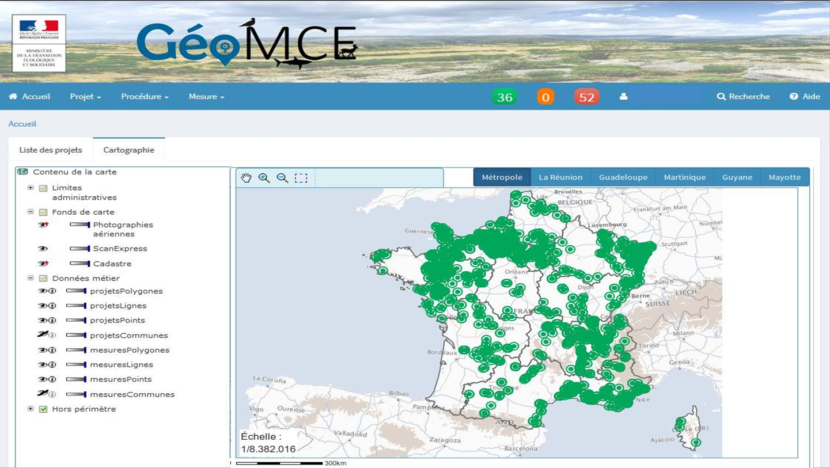Click the info icon for mesuresLignes
Viewport: 830px width, 468px height.
pos(52,364)
